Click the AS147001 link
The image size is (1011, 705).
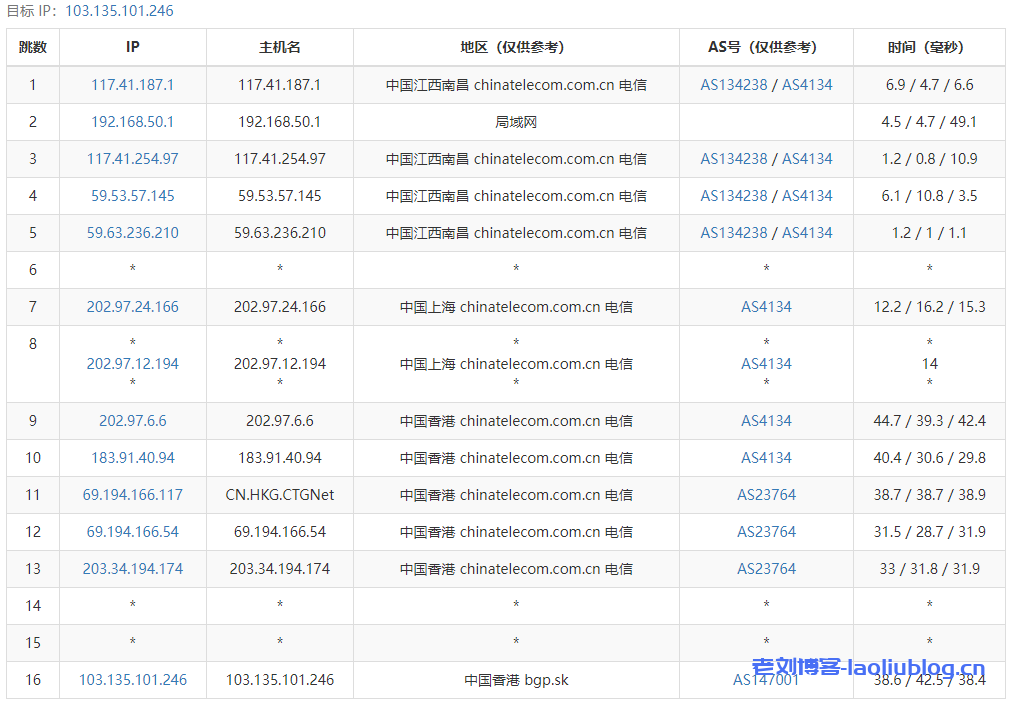tap(766, 680)
